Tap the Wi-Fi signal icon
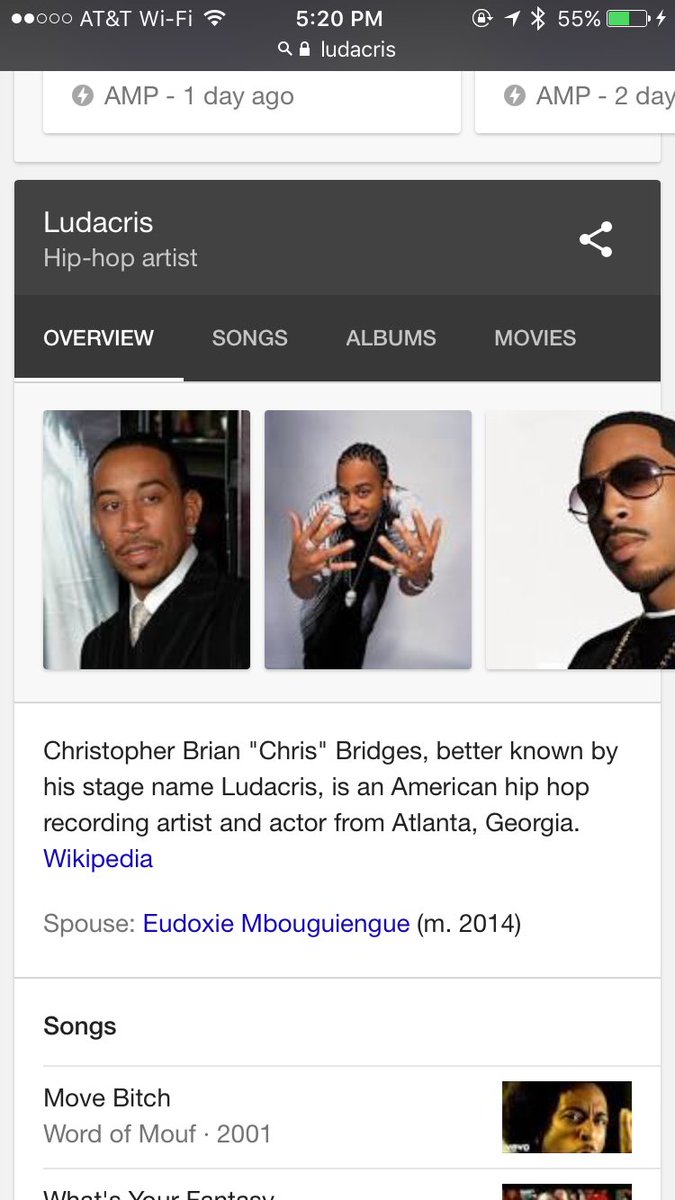 click(x=213, y=18)
